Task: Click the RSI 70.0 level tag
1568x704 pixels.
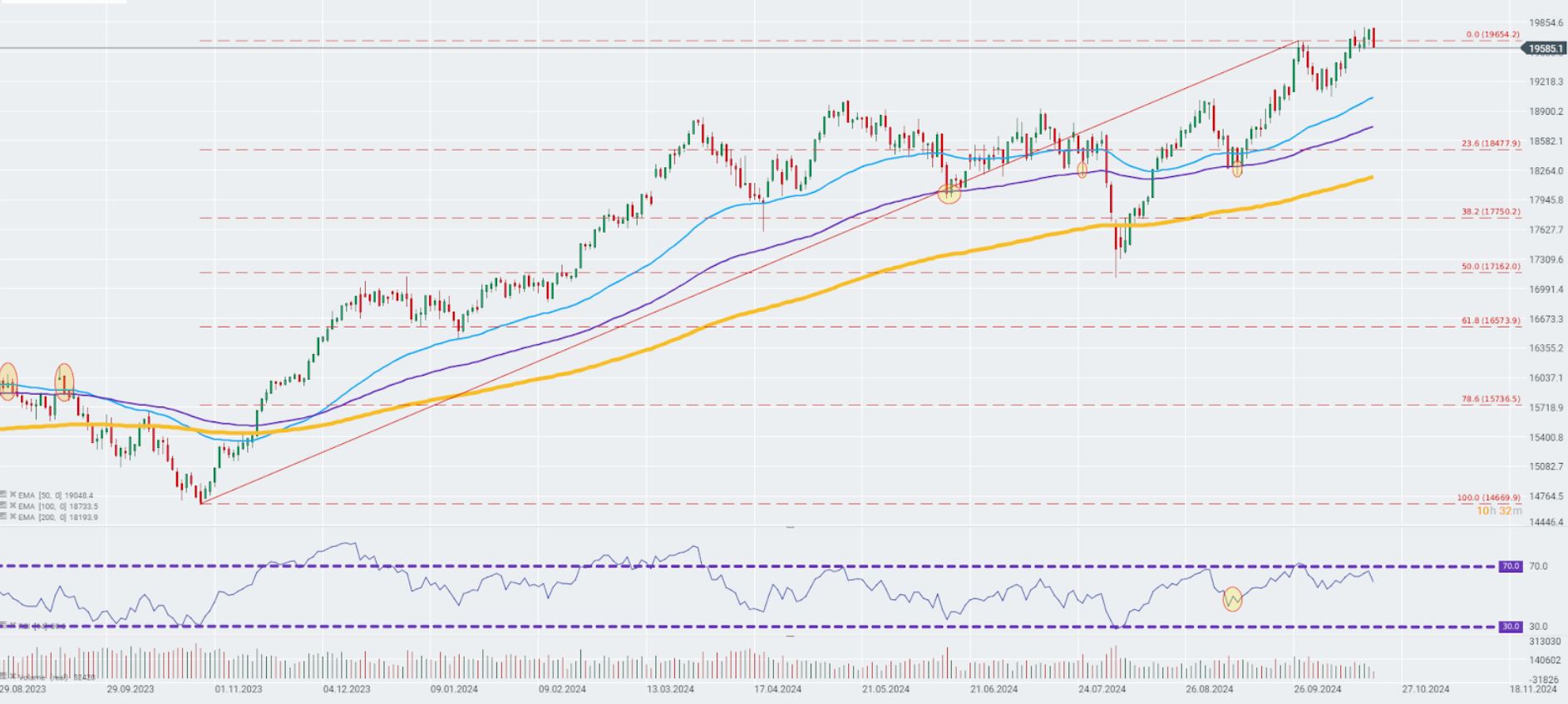Action: point(1510,566)
